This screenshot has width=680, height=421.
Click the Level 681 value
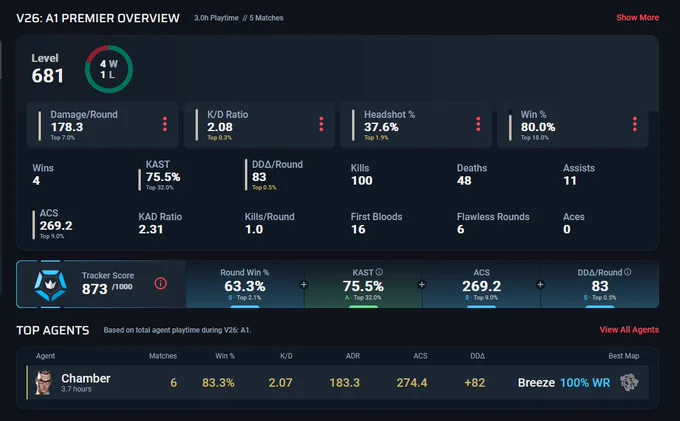click(x=48, y=76)
